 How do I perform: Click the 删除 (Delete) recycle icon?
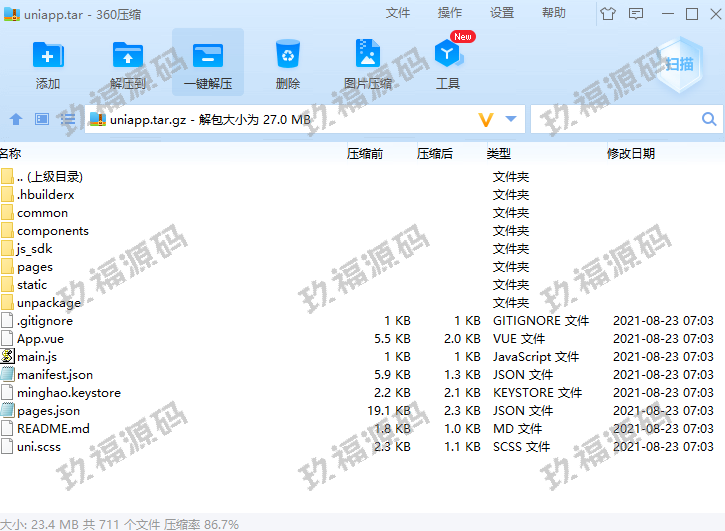(x=288, y=63)
